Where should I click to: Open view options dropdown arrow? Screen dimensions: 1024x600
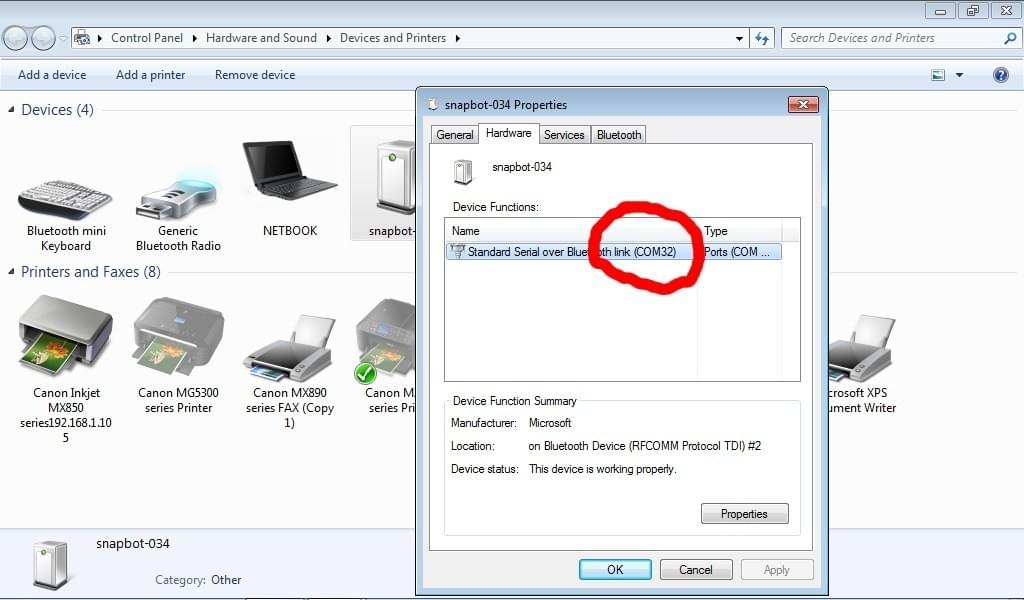(959, 75)
